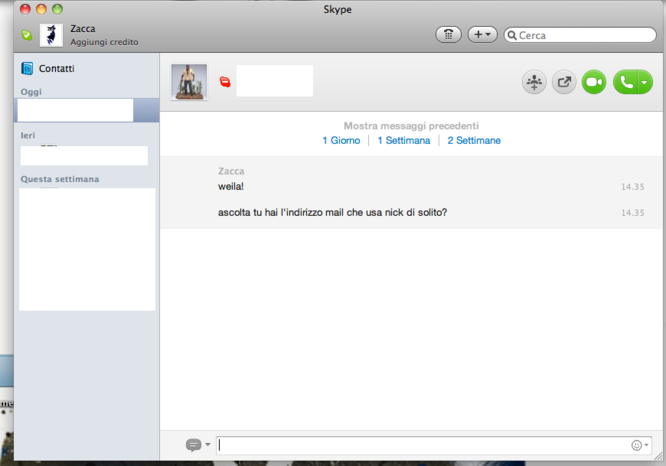
Task: Click the Ieri section header
Action: point(28,136)
